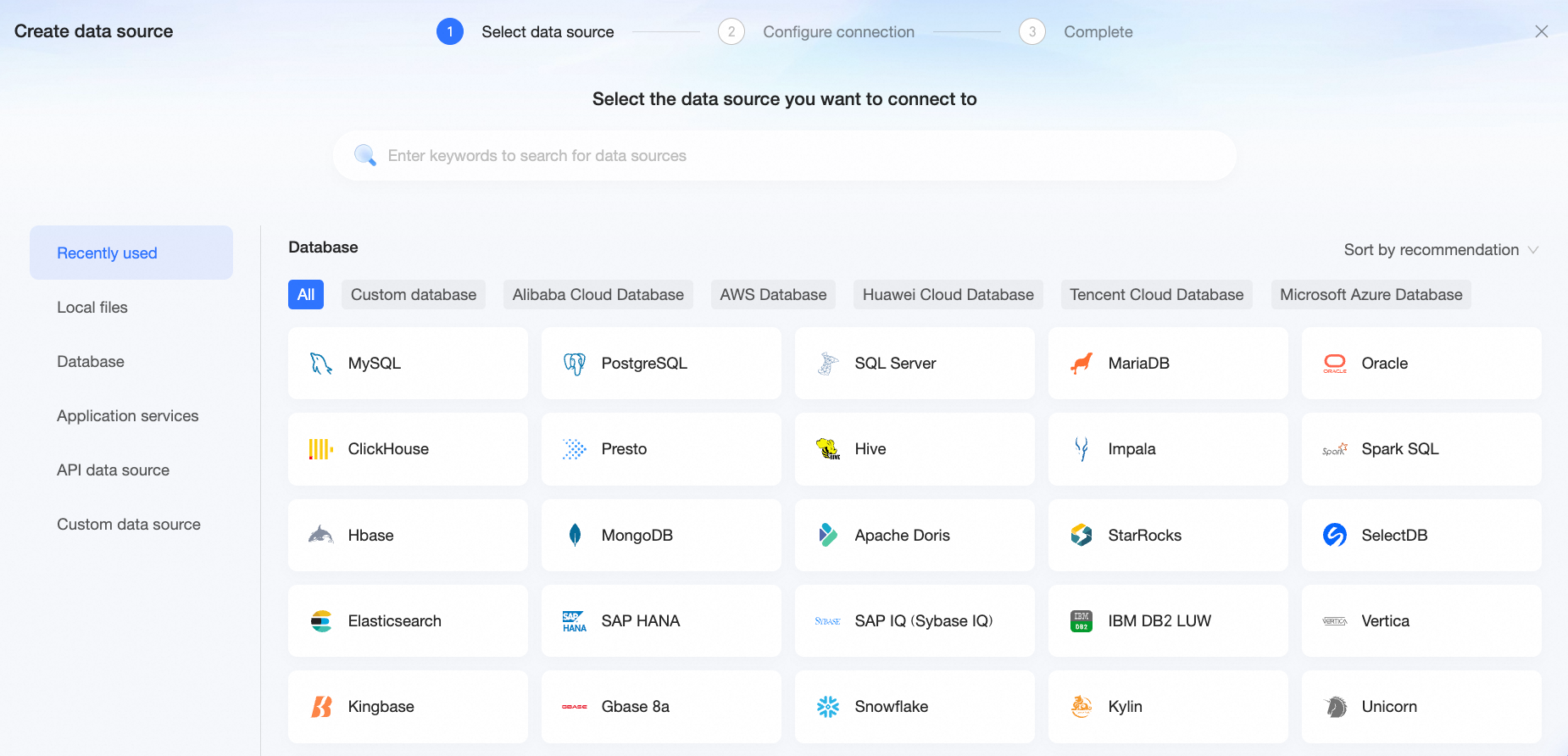Click the StarRocks label text
Viewport: 1568px width, 756px height.
point(1145,535)
